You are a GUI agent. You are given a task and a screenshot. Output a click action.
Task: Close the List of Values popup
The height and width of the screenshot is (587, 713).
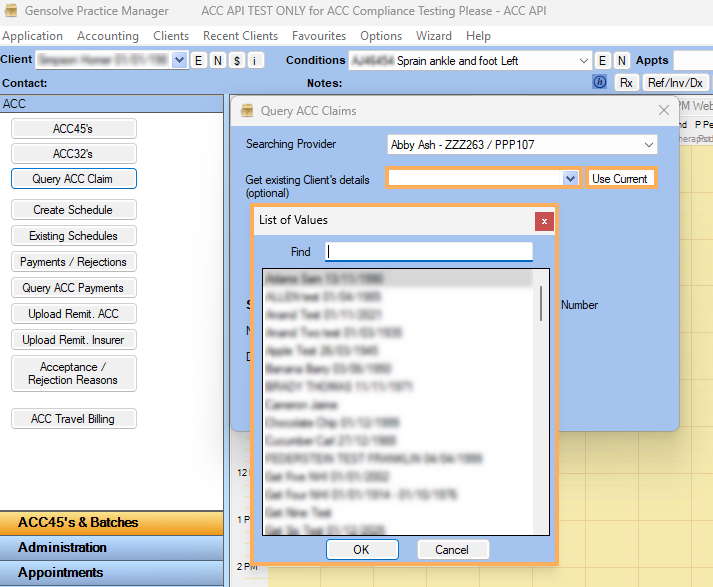click(x=544, y=221)
